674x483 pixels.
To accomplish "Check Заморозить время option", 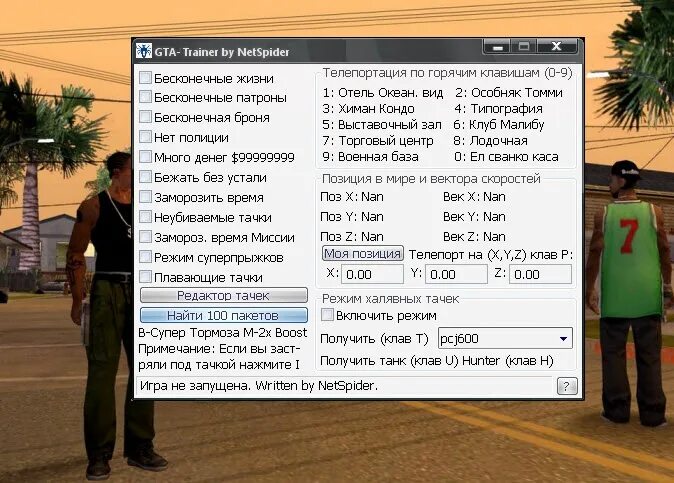I will (146, 197).
